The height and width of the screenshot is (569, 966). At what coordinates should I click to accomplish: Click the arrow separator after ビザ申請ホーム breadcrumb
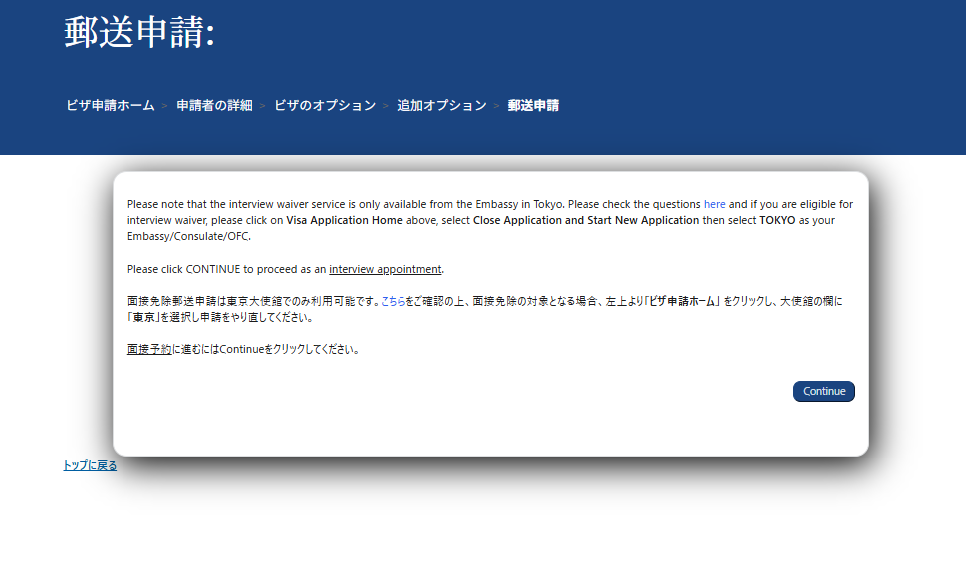click(x=165, y=106)
